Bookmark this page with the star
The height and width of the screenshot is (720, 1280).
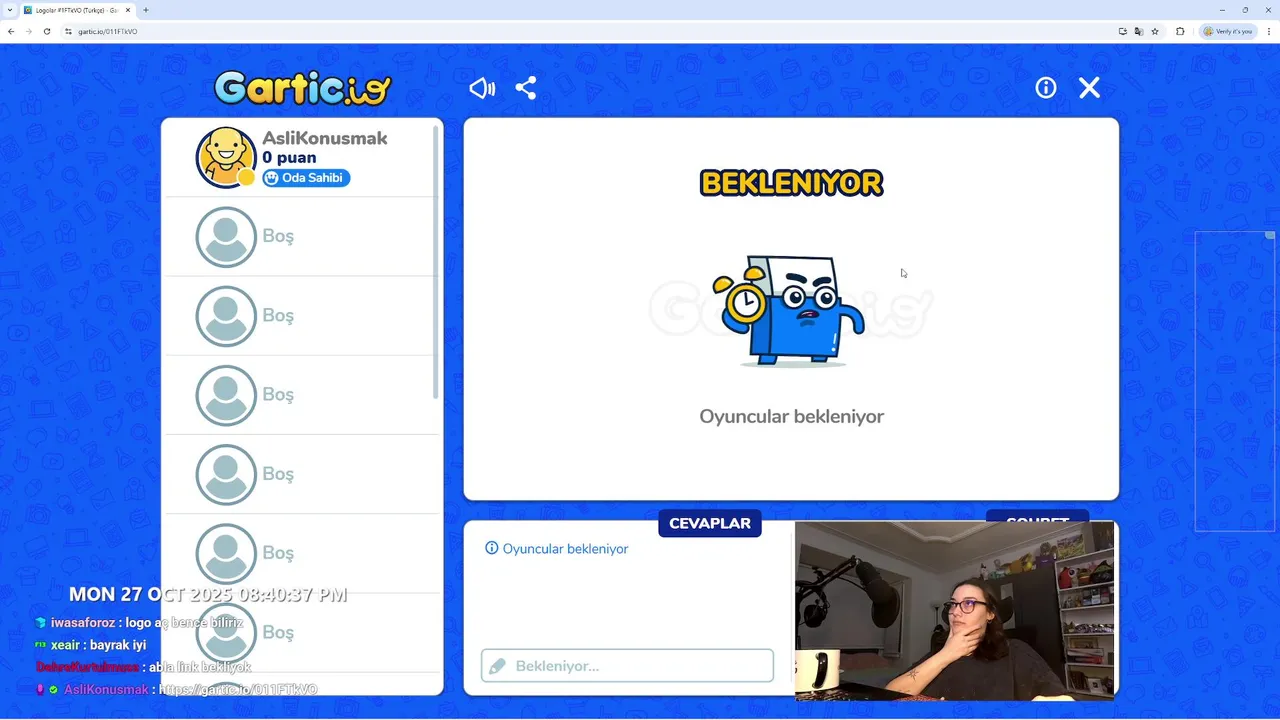point(1155,31)
